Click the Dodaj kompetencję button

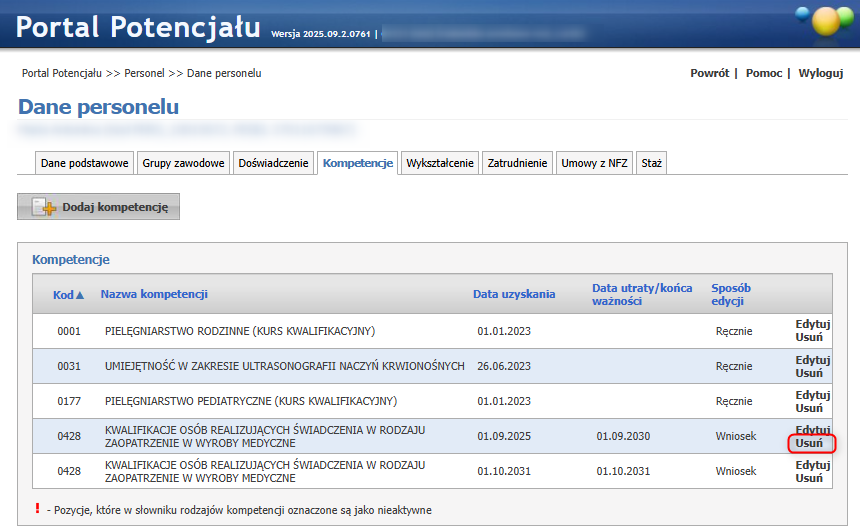tap(99, 207)
